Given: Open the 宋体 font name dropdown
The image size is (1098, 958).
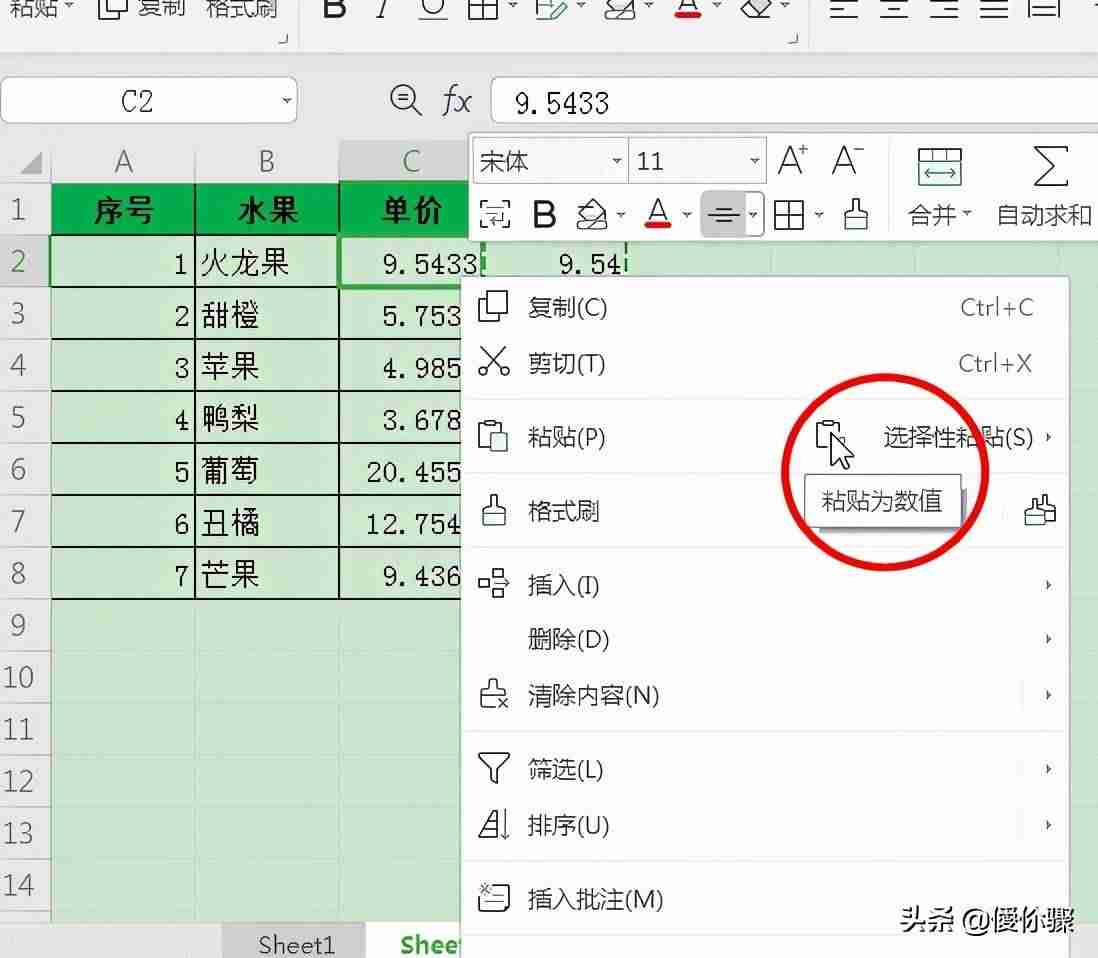Looking at the screenshot, I should click(x=616, y=161).
